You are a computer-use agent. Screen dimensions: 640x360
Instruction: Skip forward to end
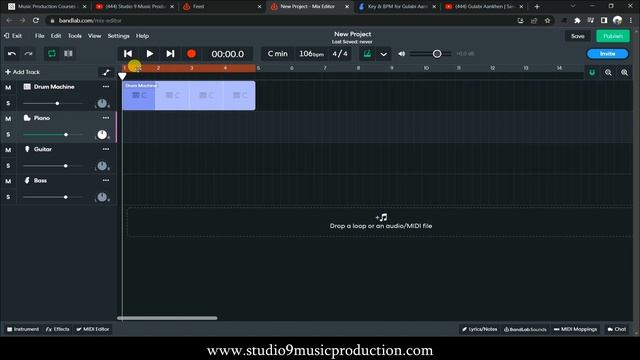coord(170,53)
